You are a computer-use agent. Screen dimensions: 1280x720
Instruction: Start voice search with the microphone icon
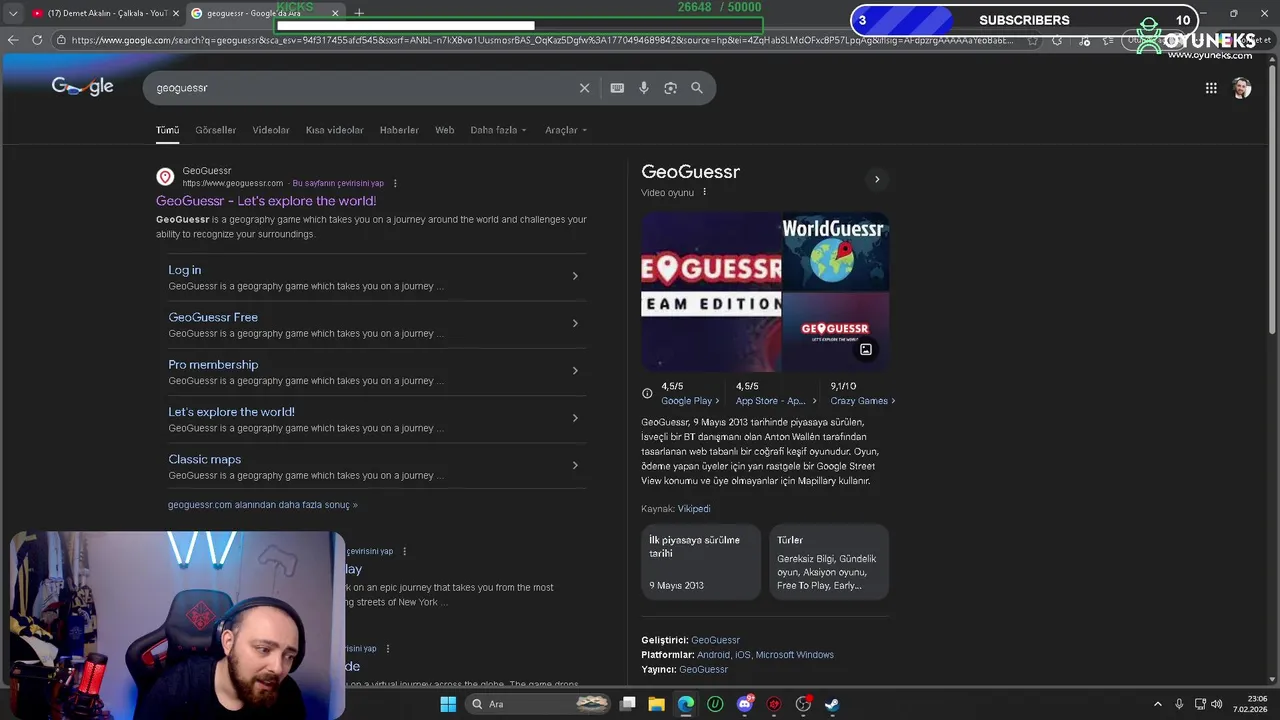click(644, 88)
